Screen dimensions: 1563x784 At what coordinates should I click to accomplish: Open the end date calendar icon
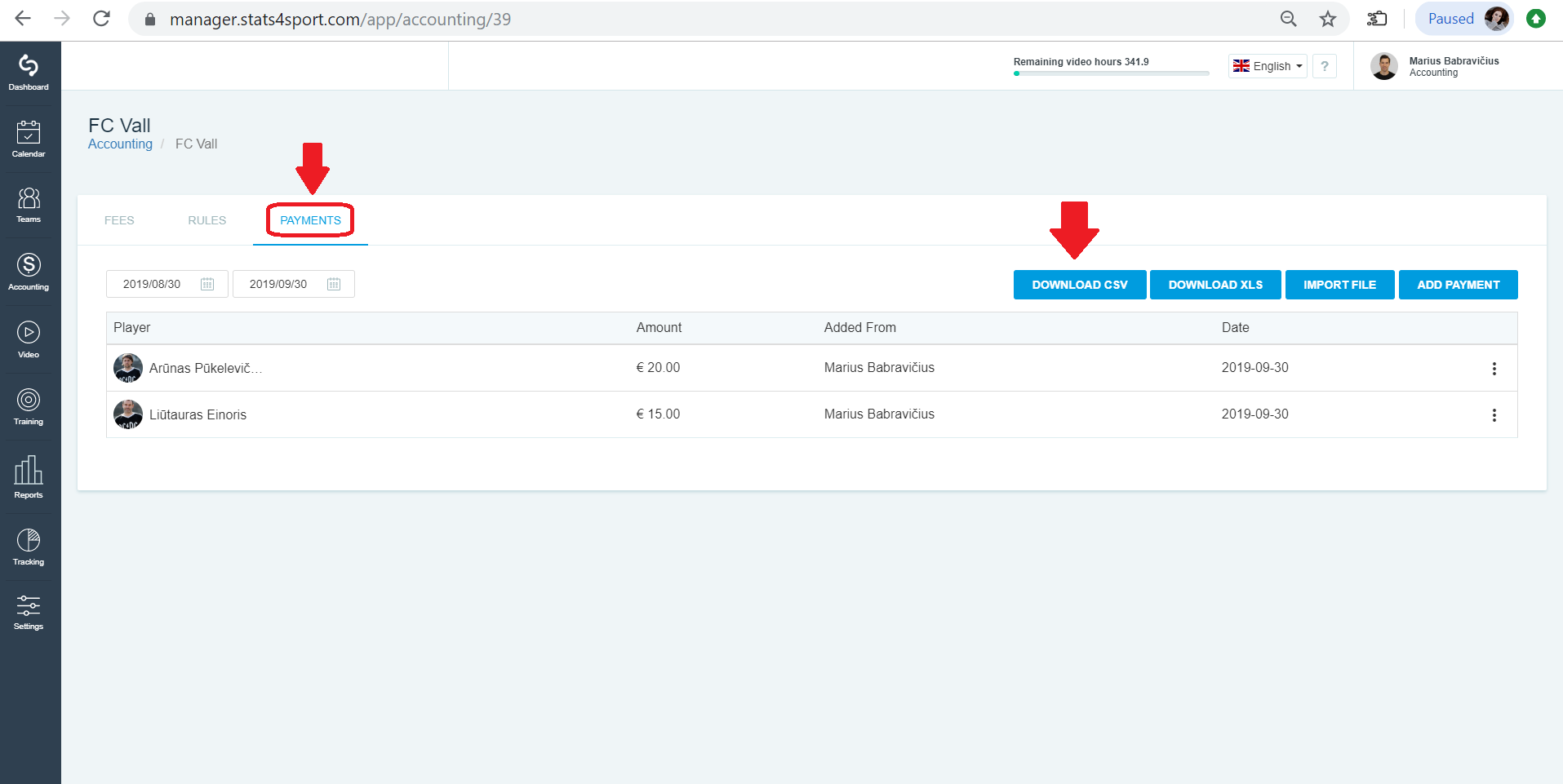pos(334,284)
